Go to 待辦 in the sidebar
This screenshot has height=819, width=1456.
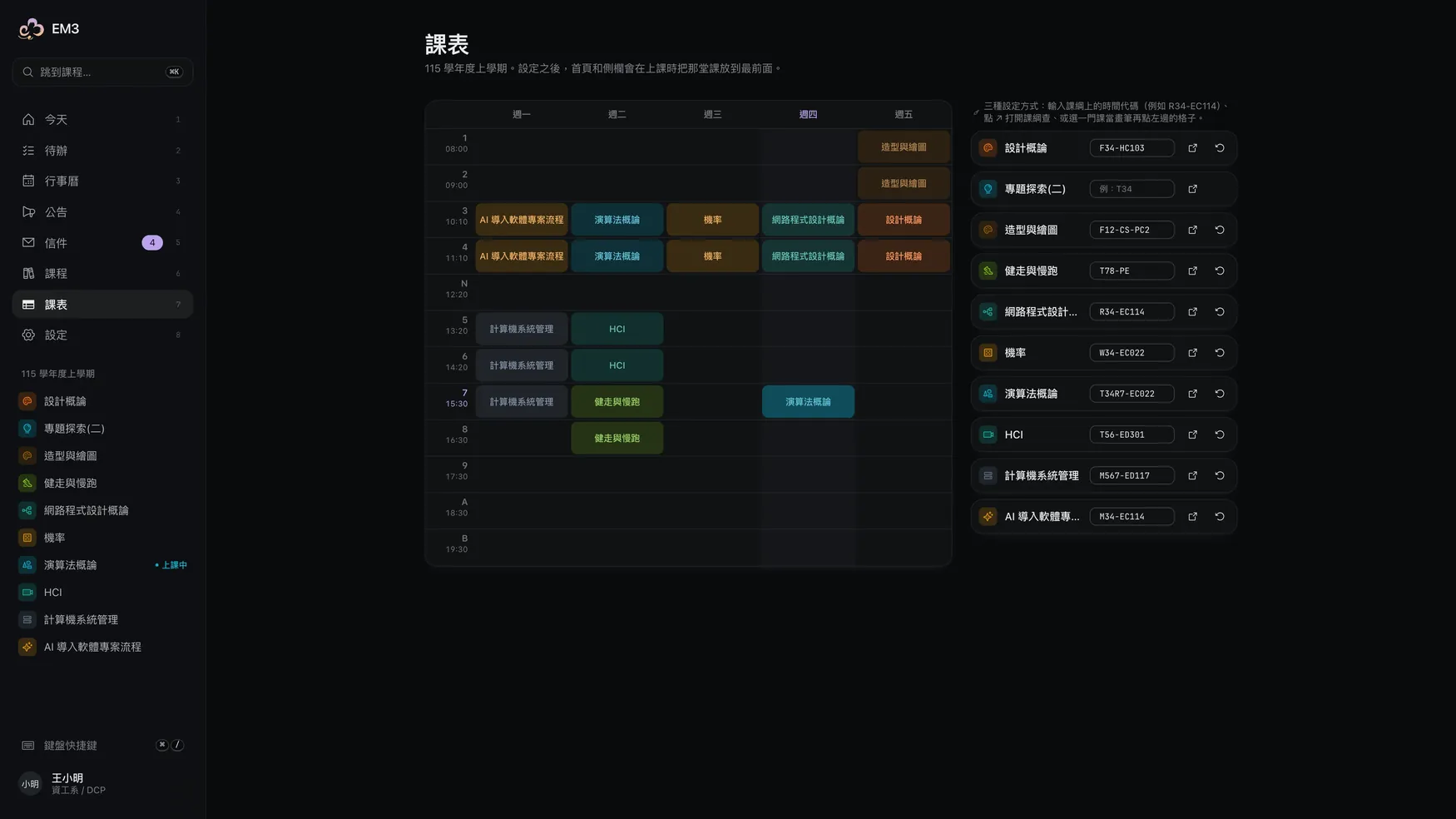pyautogui.click(x=102, y=151)
